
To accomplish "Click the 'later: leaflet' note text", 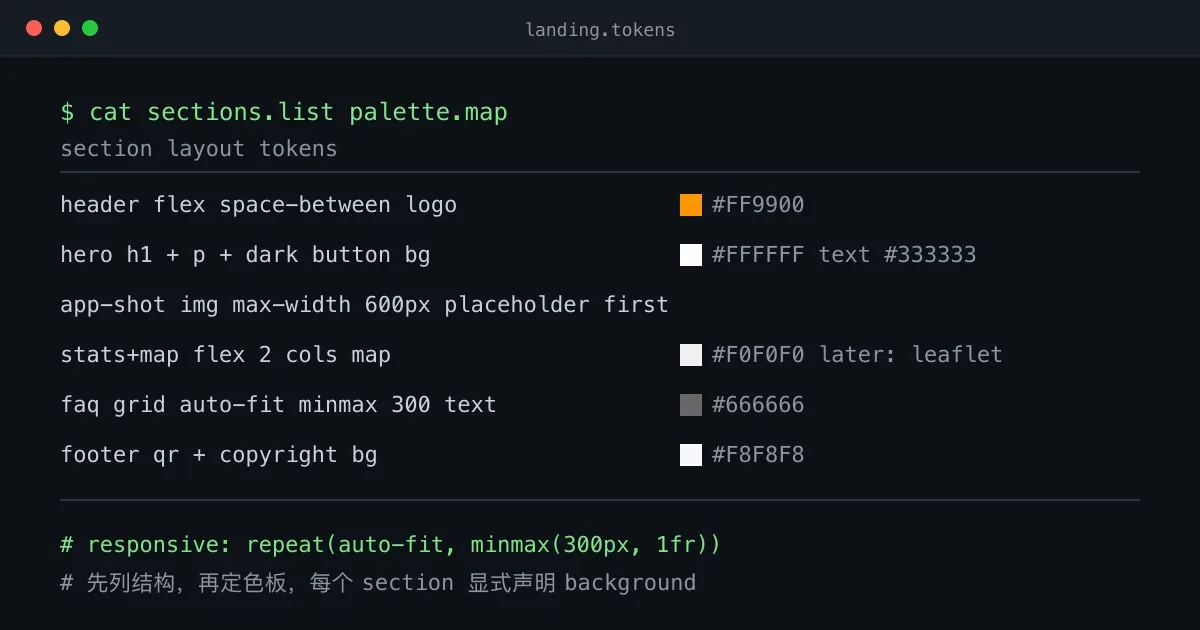I will 911,355.
